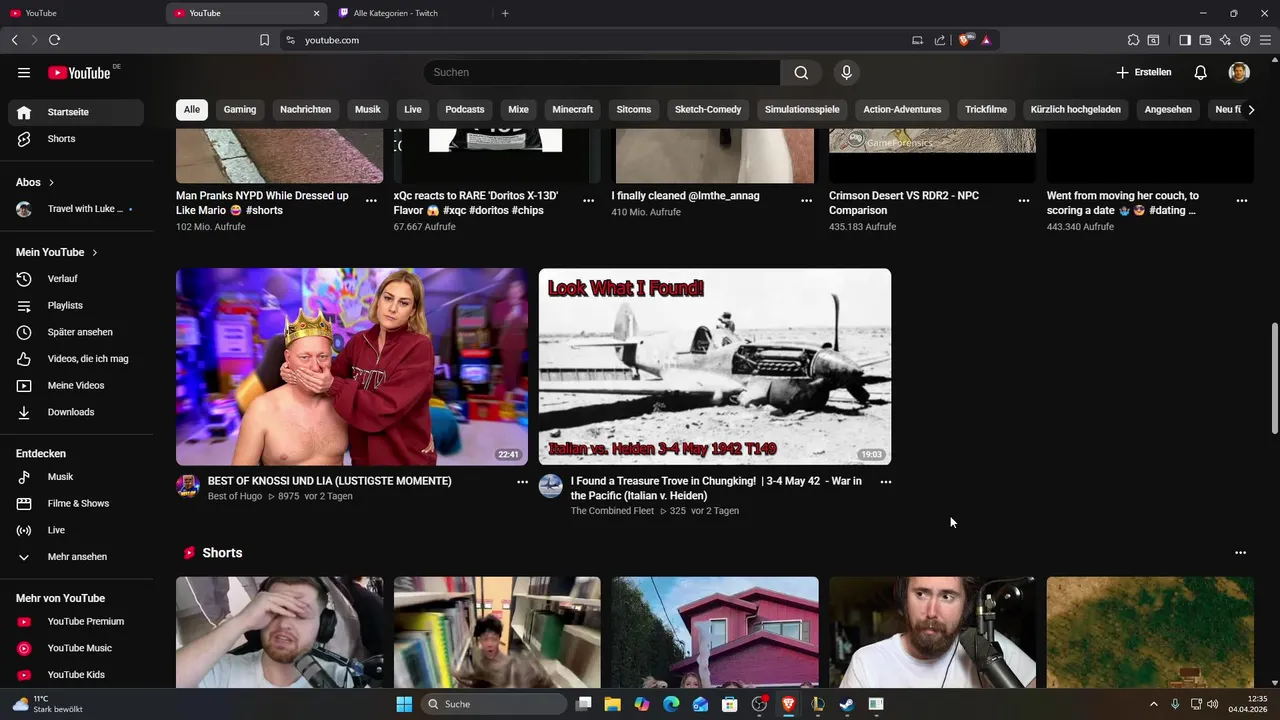The width and height of the screenshot is (1280, 720).
Task: Click the YouTube logo
Action: tap(80, 72)
